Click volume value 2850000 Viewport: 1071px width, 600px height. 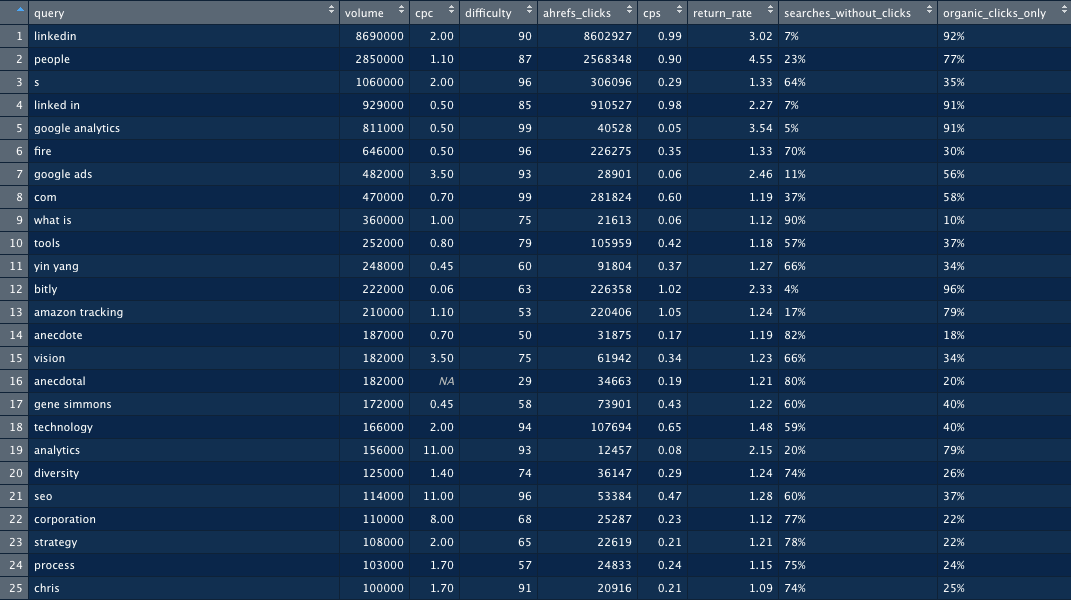click(x=379, y=59)
